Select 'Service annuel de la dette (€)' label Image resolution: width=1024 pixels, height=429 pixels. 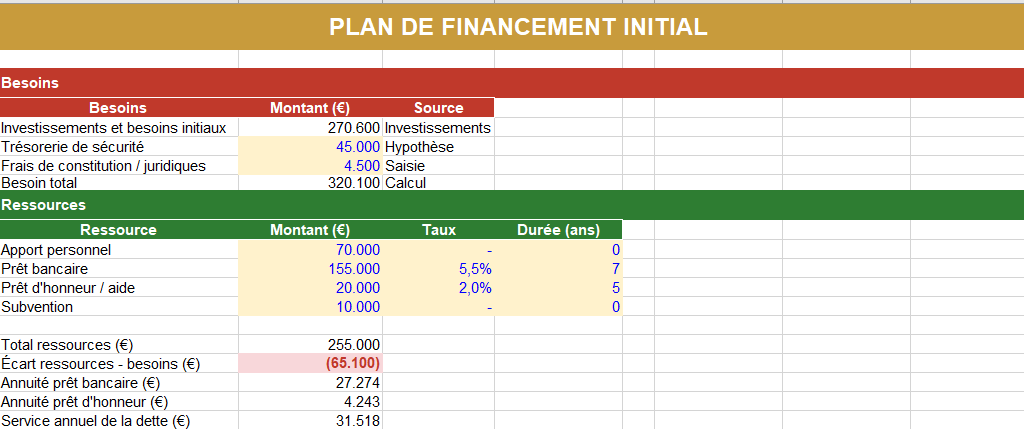pos(119,420)
